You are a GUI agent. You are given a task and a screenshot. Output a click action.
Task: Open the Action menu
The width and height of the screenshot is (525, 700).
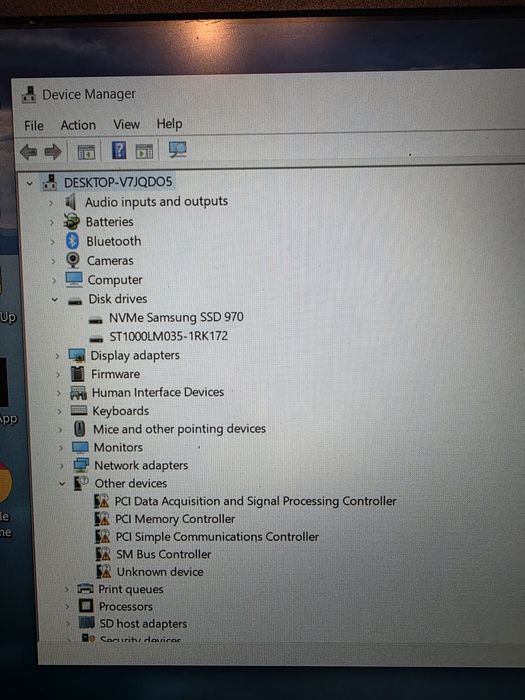78,125
